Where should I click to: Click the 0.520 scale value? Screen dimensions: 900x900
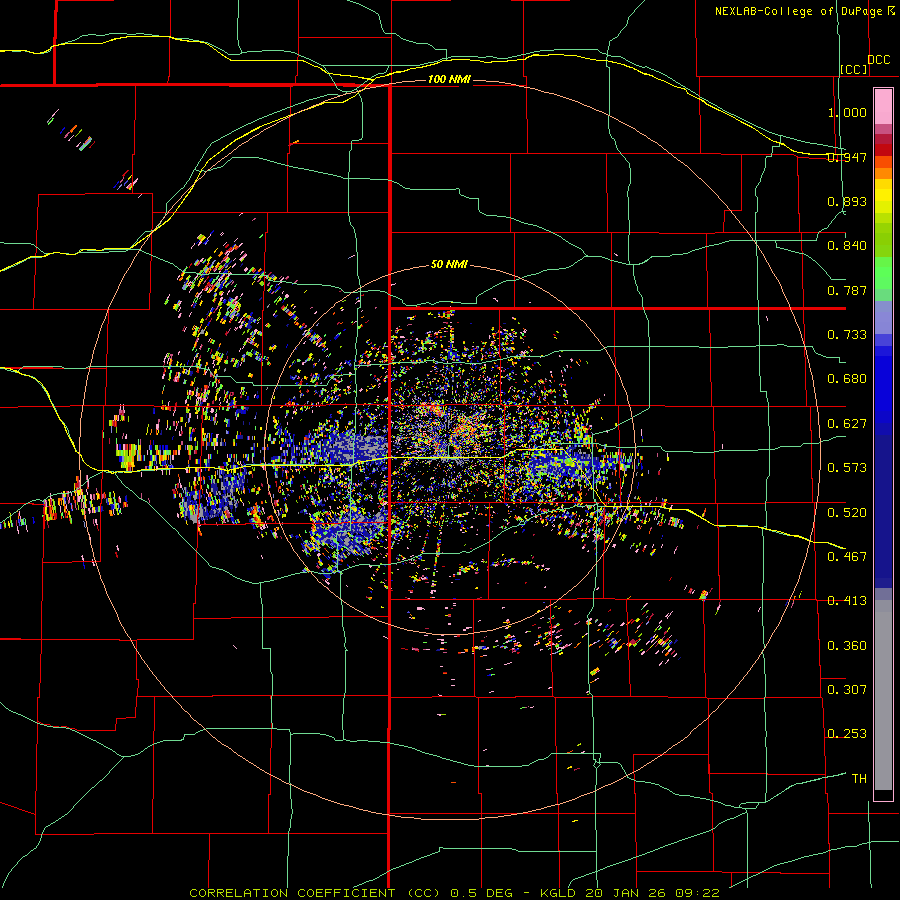847,513
